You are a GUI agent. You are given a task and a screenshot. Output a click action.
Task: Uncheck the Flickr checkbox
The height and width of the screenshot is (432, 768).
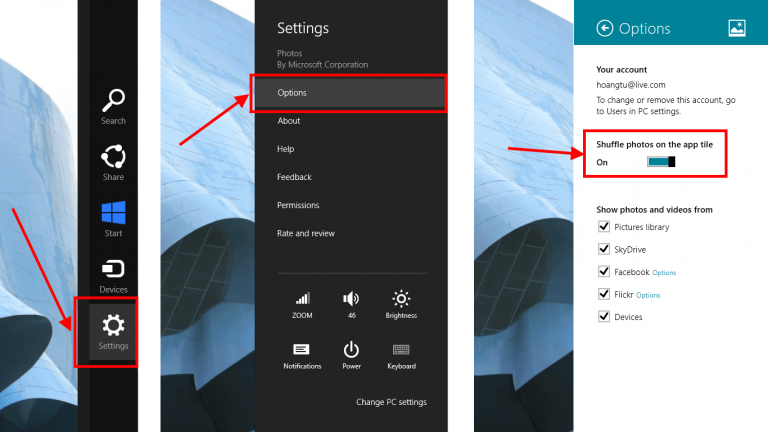pos(603,294)
